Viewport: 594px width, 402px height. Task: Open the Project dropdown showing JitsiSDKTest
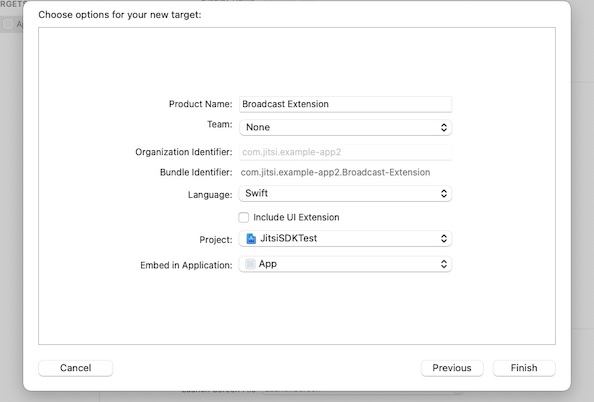tap(345, 238)
